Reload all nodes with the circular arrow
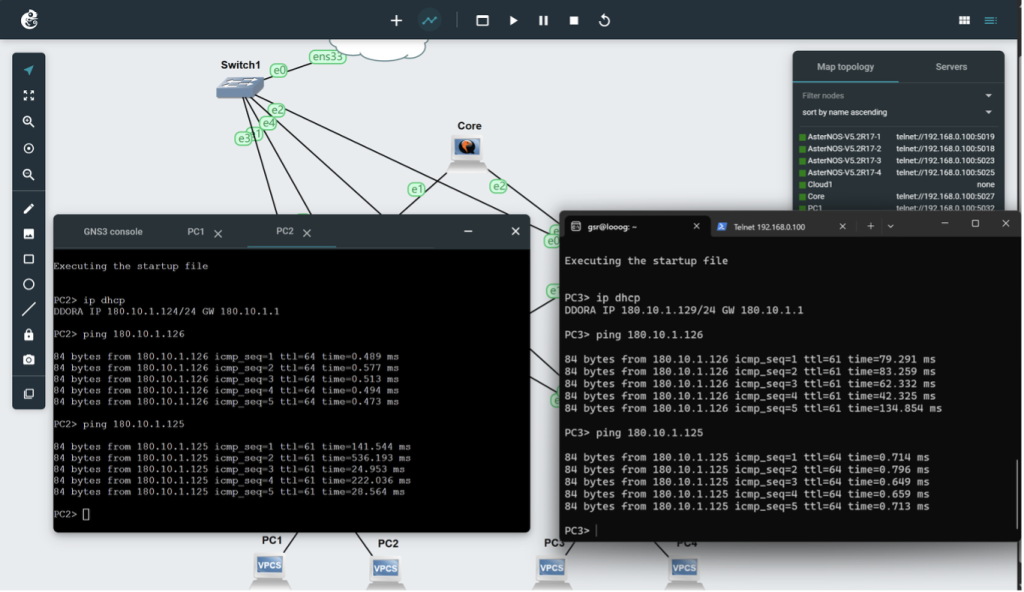 click(605, 20)
